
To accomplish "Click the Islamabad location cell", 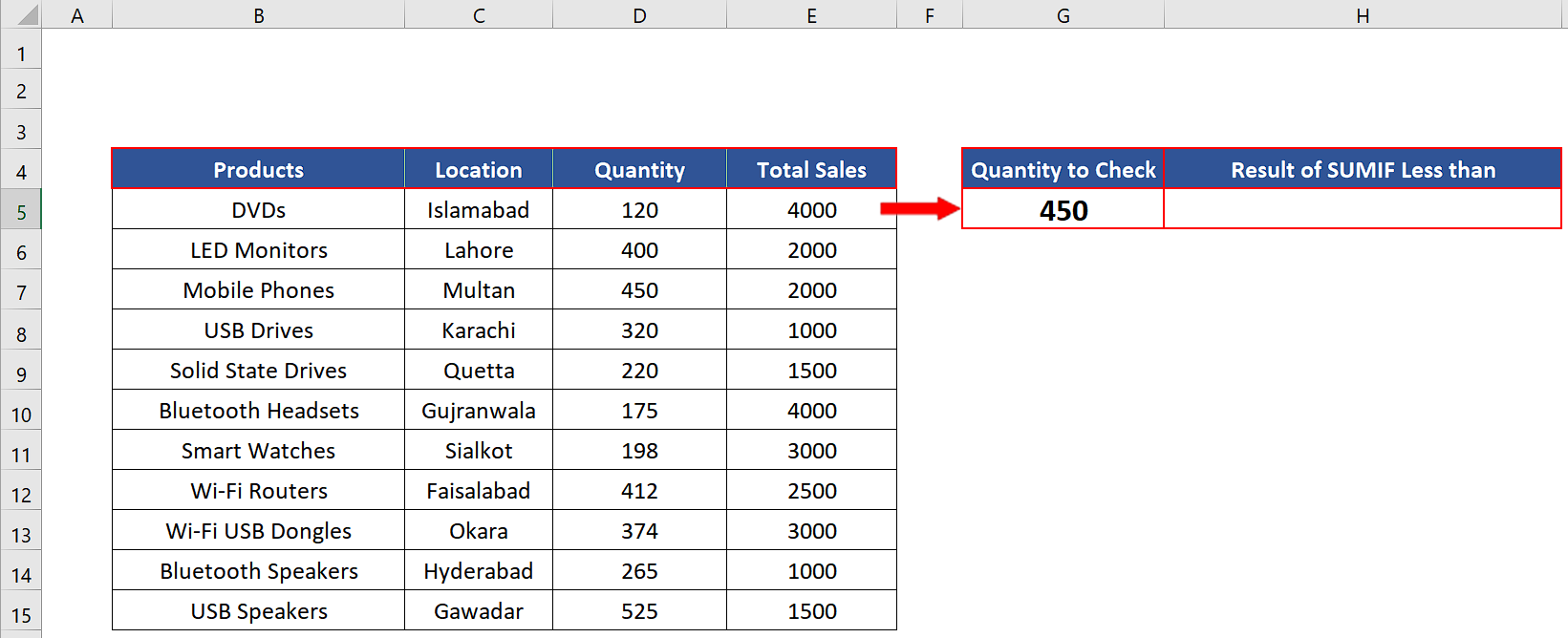I will pos(479,209).
